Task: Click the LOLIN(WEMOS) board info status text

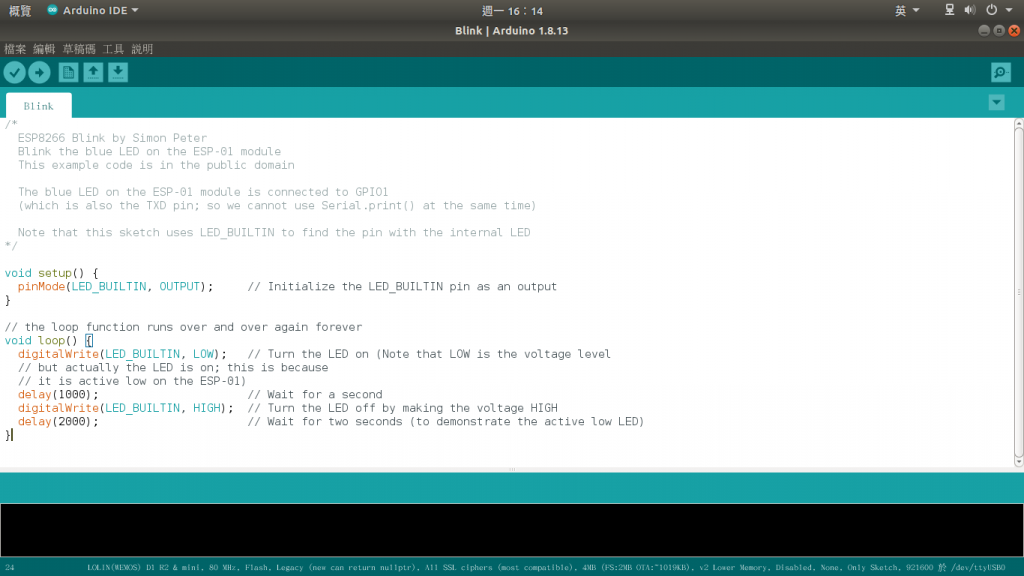Action: pos(546,568)
